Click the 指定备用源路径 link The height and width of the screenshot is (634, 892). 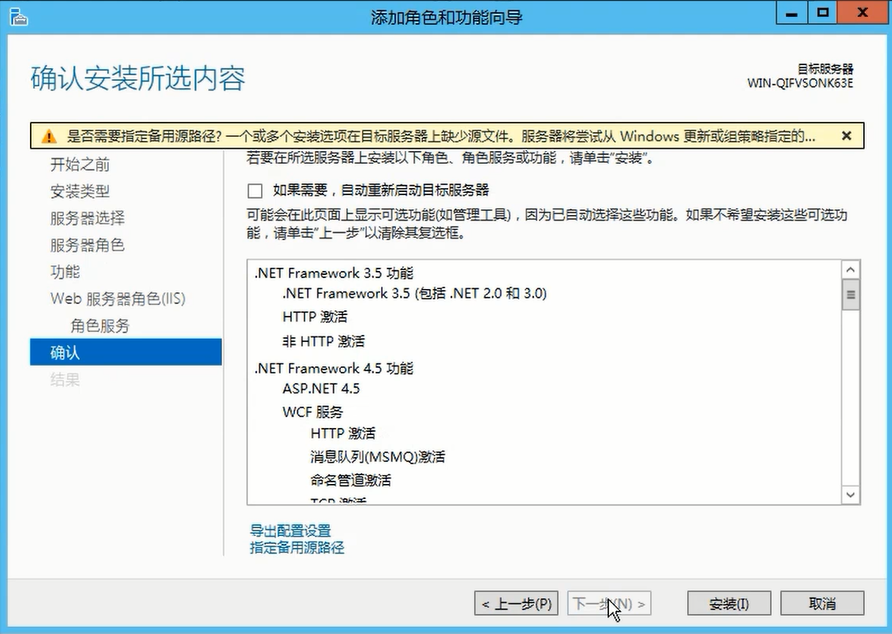click(297, 547)
